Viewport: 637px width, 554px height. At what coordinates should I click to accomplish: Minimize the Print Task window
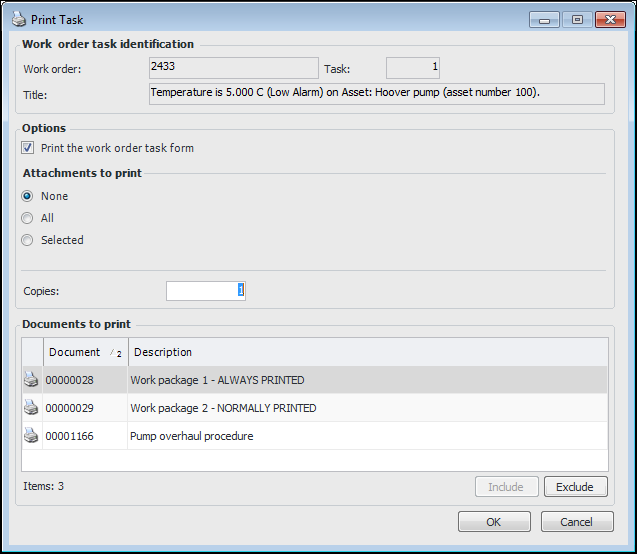pyautogui.click(x=544, y=19)
